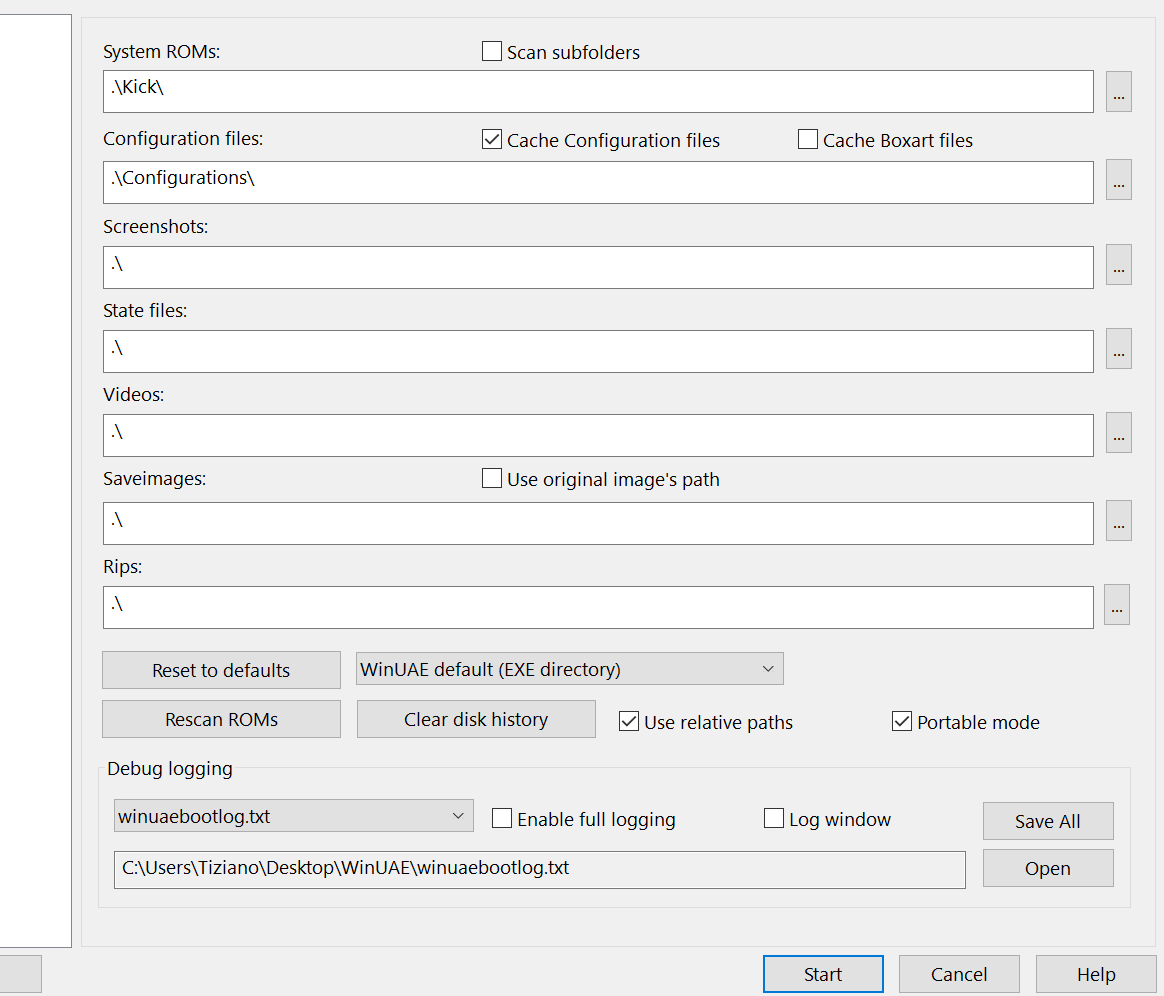Open the winuaebootlog.txt log file dropdown

point(294,816)
